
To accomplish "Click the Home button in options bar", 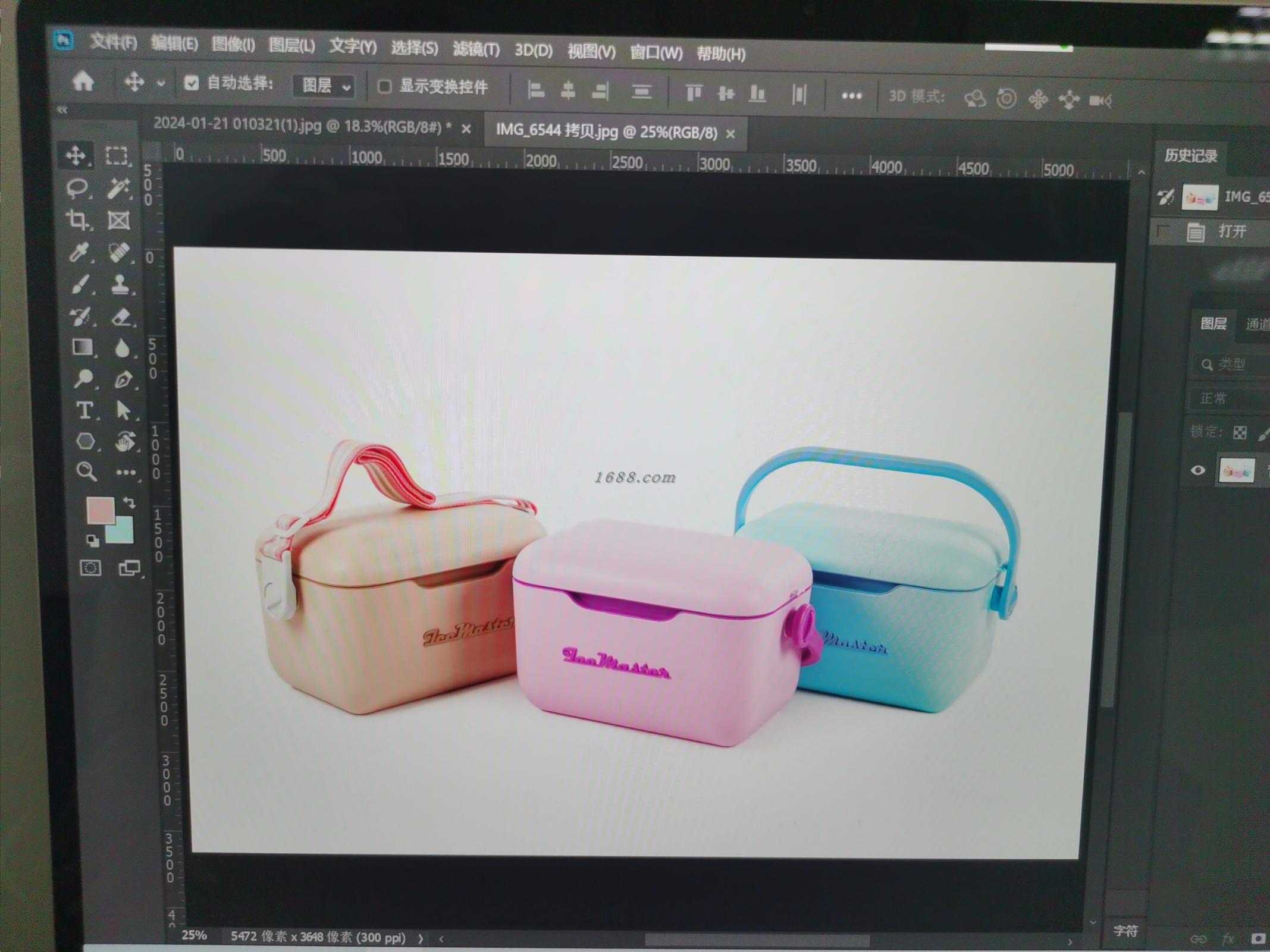I will pyautogui.click(x=83, y=81).
